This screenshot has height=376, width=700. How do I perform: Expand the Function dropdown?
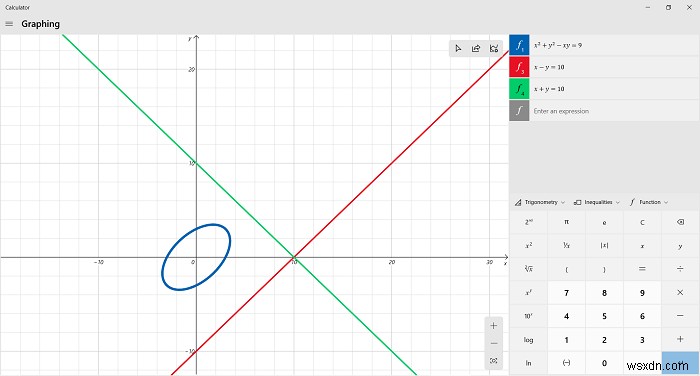click(x=649, y=202)
